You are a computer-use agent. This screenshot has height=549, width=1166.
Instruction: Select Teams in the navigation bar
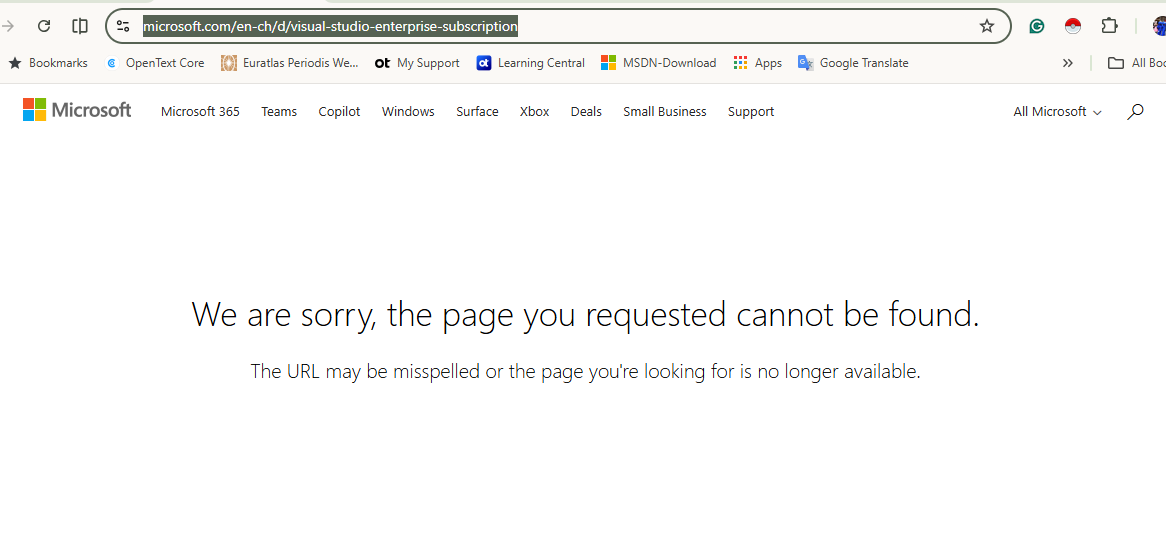(x=279, y=112)
